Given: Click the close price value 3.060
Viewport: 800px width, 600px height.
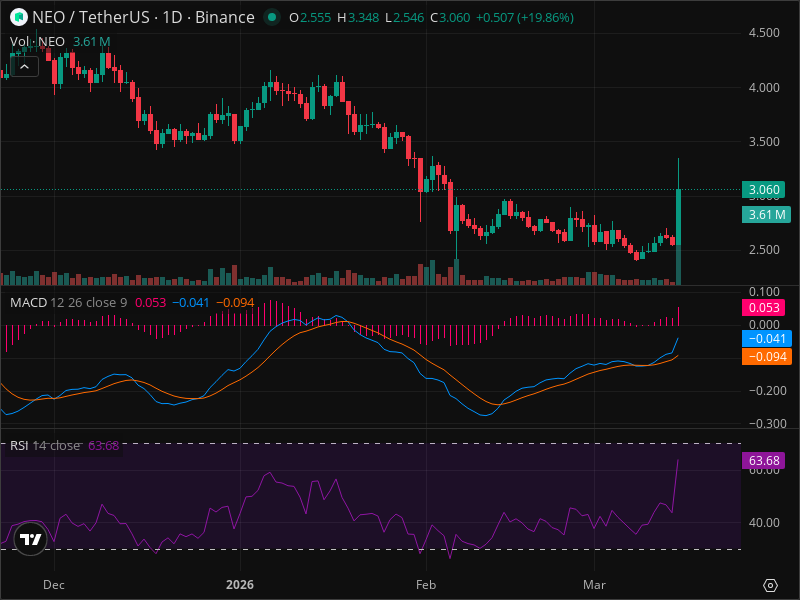Looking at the screenshot, I should pyautogui.click(x=455, y=18).
